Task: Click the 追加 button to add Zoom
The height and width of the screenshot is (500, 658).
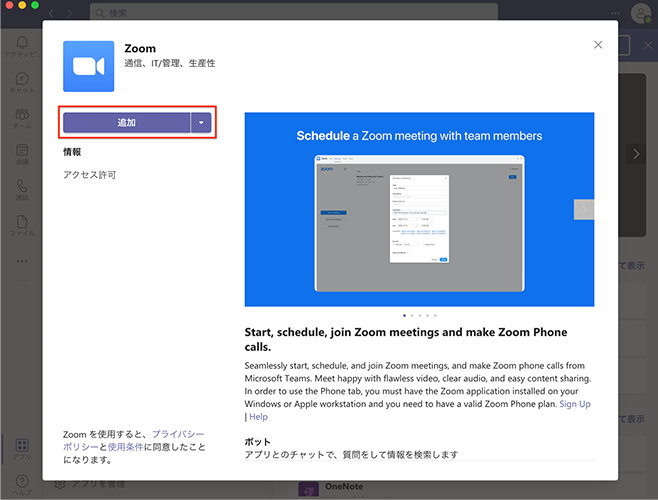Action: [126, 123]
